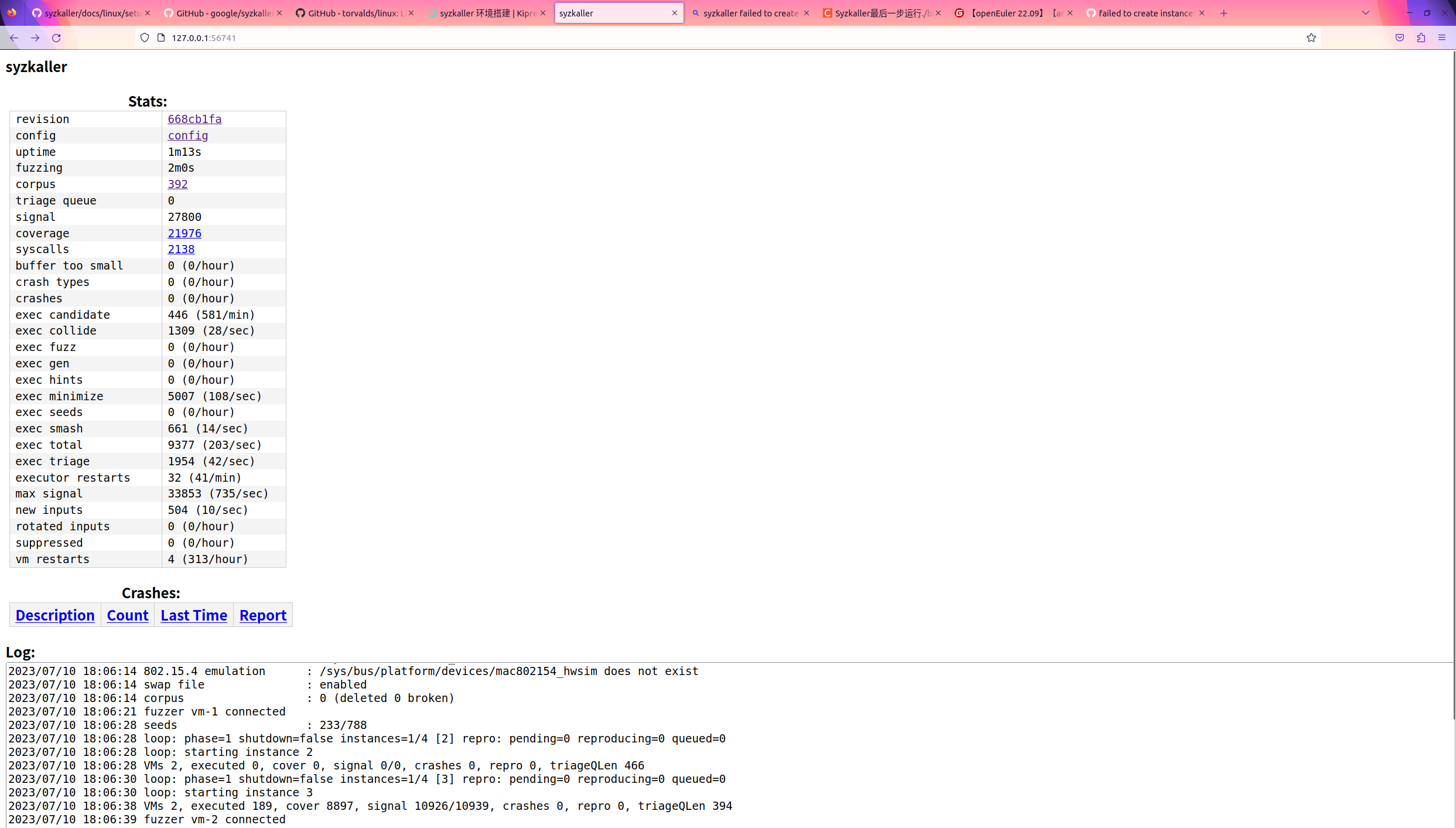Viewport: 1456px width, 828px height.
Task: Open a new browser tab
Action: click(x=1223, y=13)
